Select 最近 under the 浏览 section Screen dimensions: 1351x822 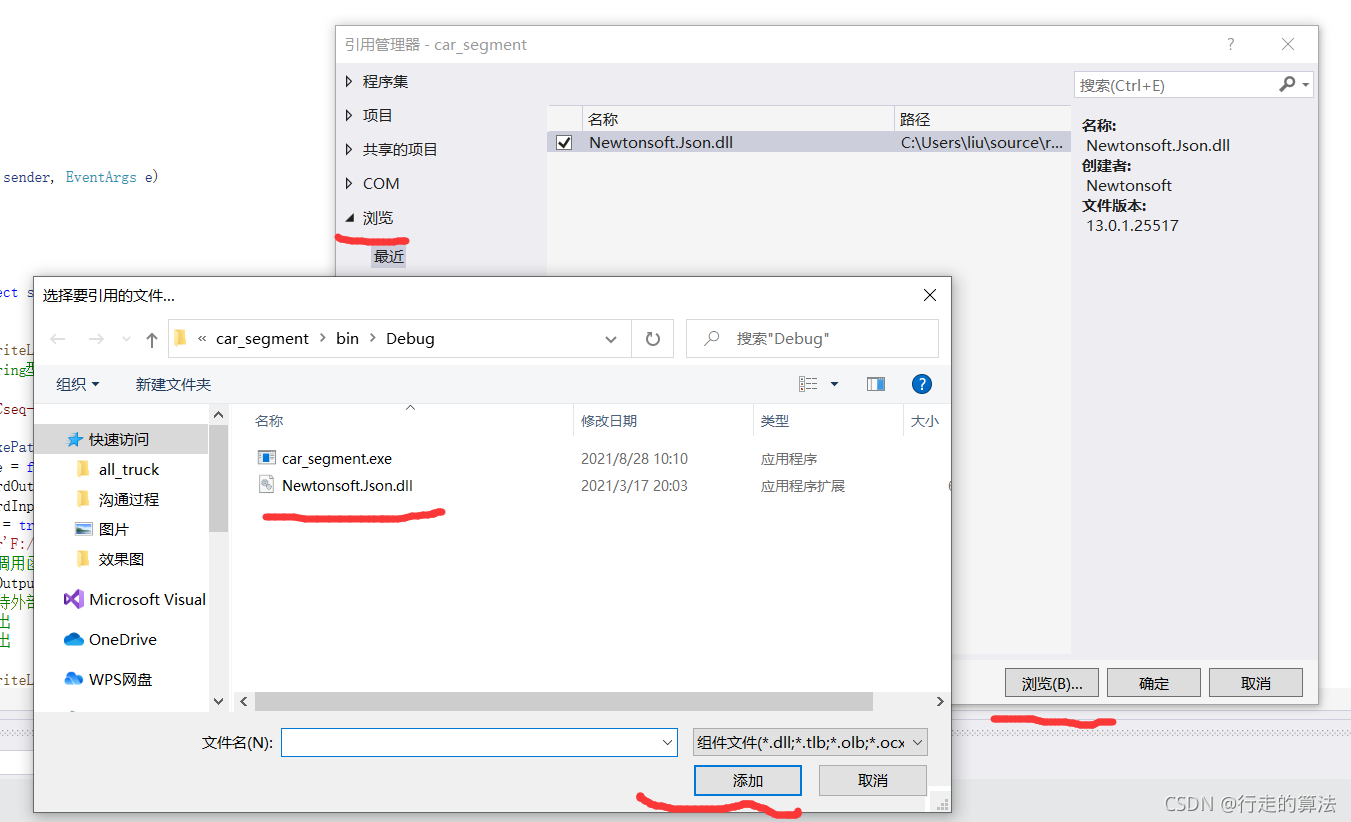(x=388, y=256)
